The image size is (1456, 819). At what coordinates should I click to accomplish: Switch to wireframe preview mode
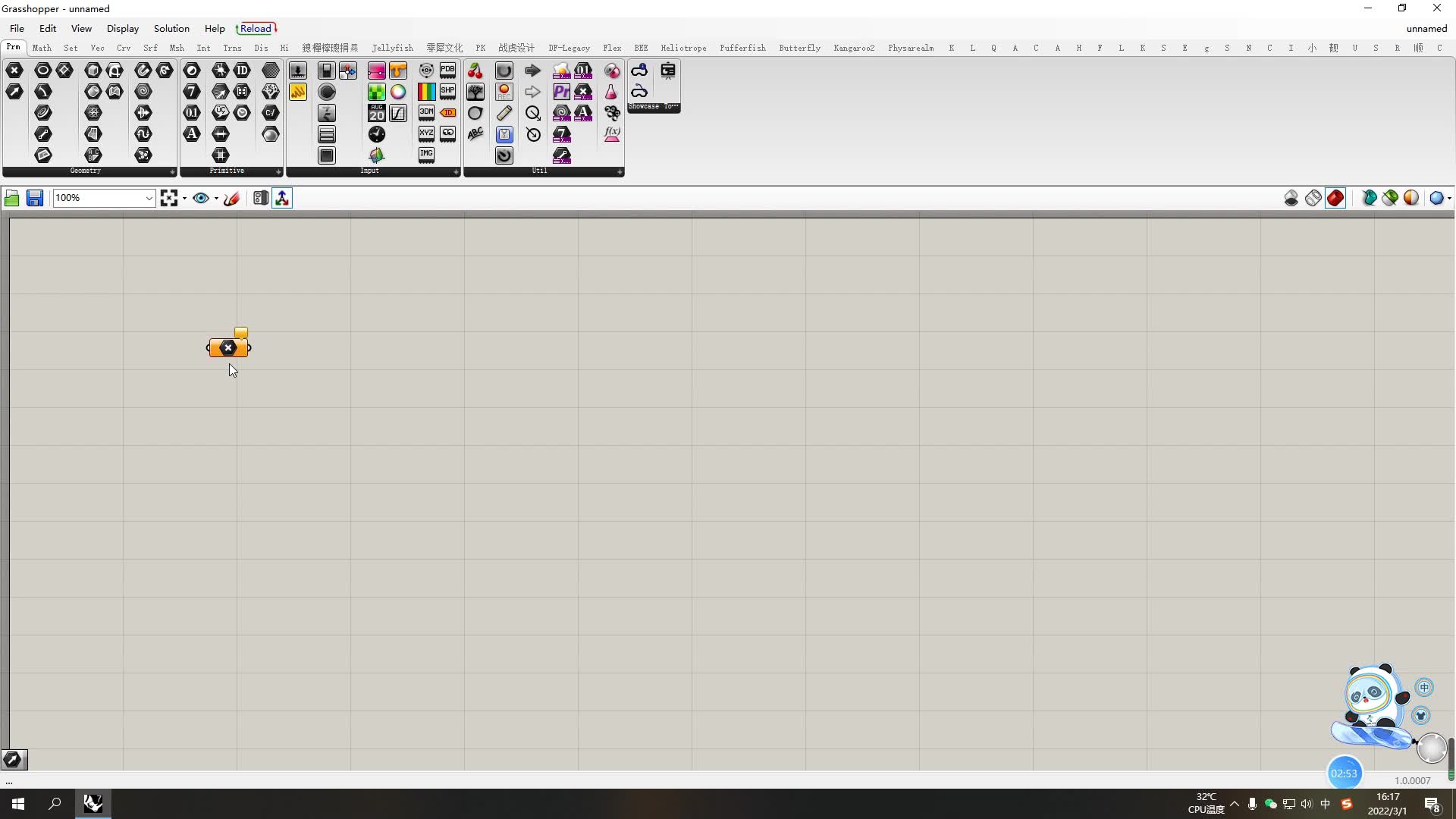1313,199
